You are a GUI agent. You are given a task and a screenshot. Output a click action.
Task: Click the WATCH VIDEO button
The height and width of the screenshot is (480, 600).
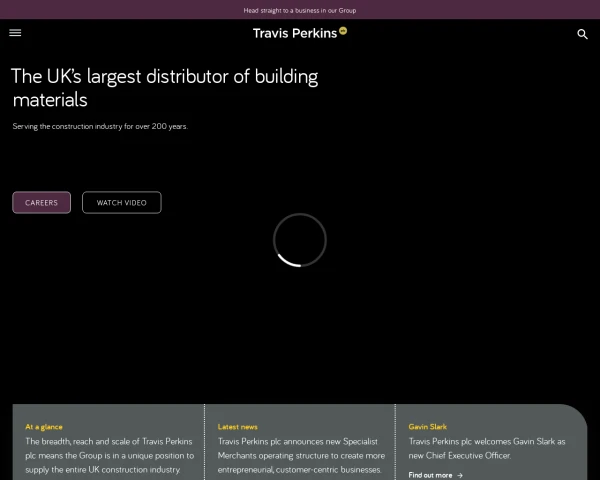[122, 202]
